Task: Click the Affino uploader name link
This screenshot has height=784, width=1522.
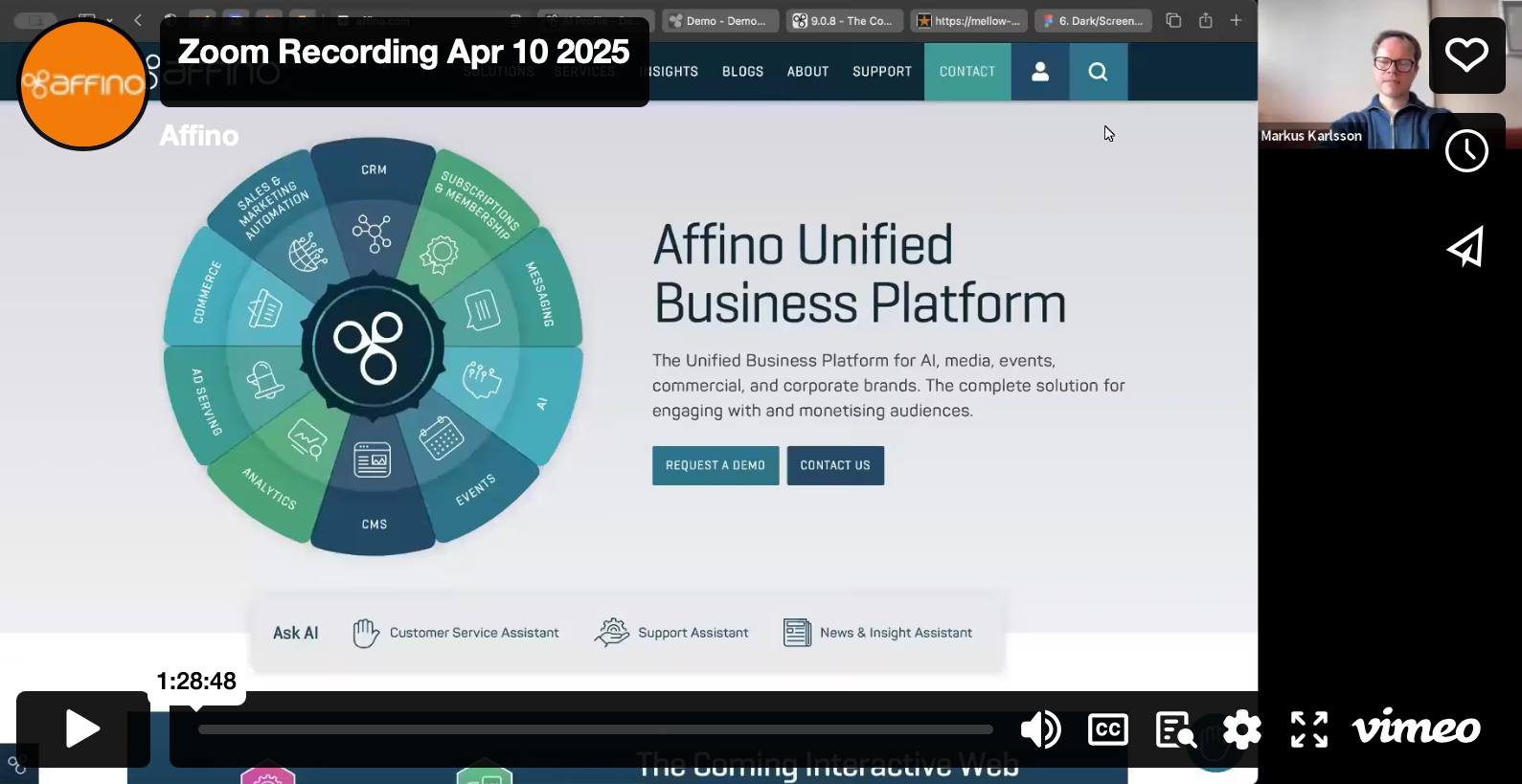Action: [x=199, y=136]
